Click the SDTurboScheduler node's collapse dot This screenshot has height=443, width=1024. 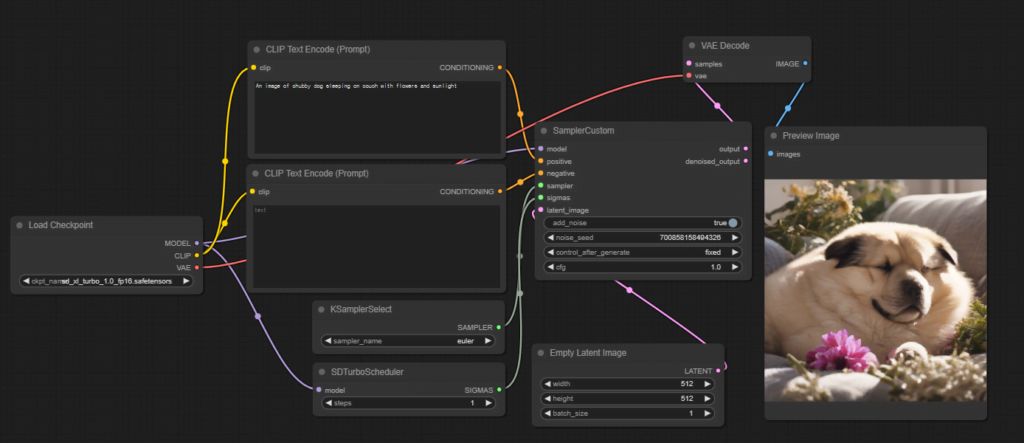[322, 371]
